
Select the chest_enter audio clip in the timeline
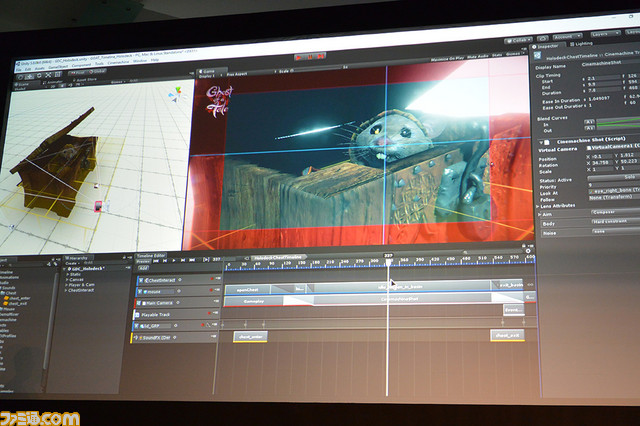point(250,337)
